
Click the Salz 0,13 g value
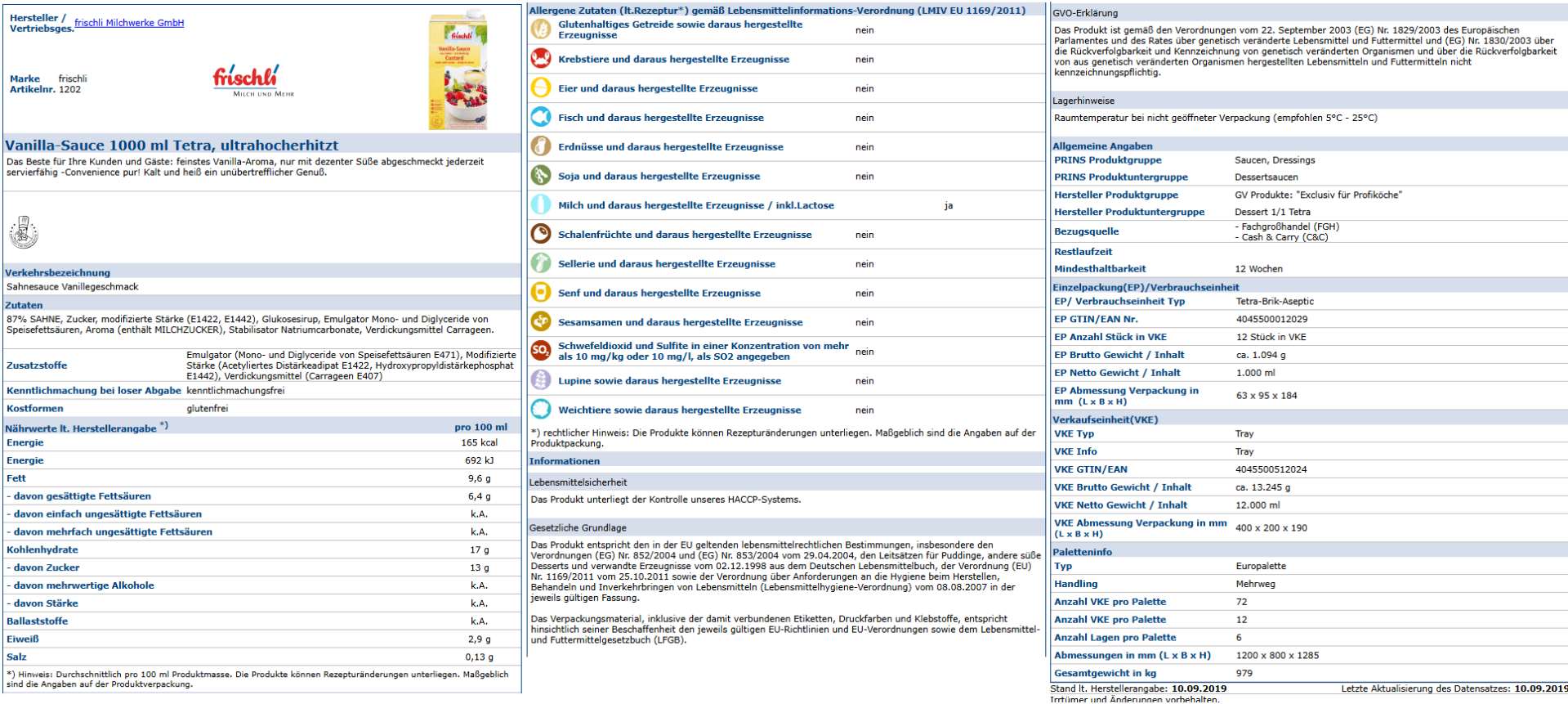coord(479,657)
